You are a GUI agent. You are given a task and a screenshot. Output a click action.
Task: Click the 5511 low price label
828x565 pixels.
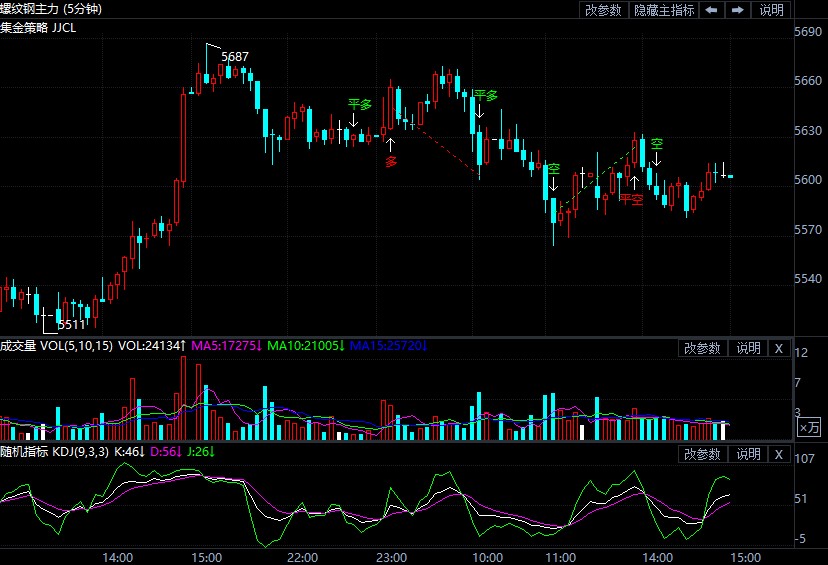click(x=71, y=324)
